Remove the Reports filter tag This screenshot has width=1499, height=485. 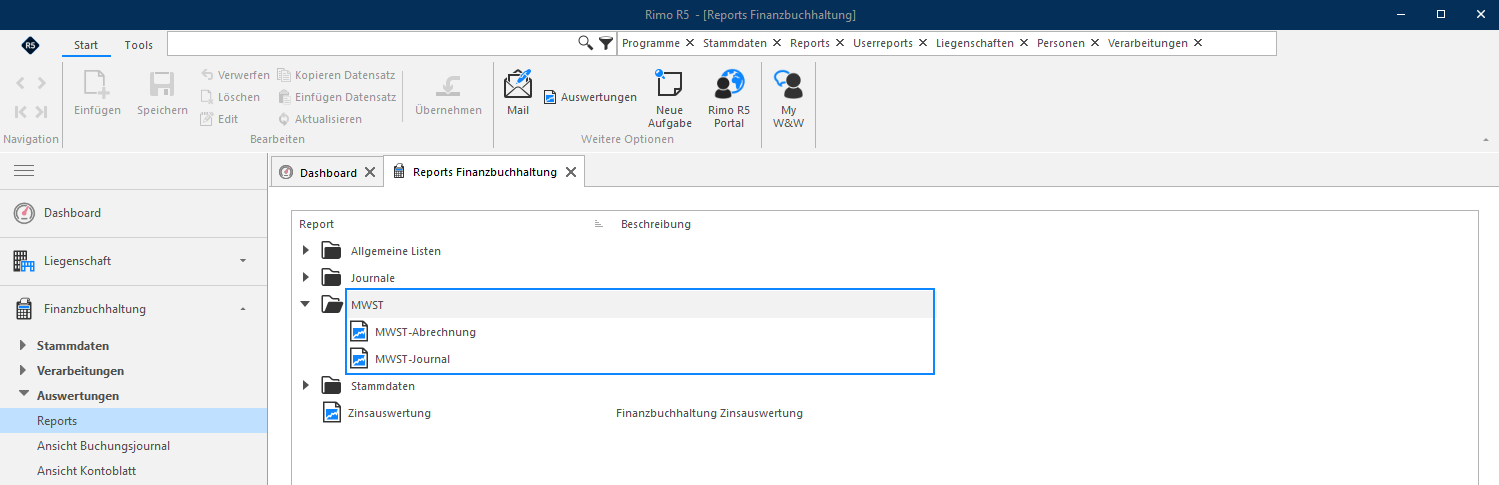tap(840, 43)
